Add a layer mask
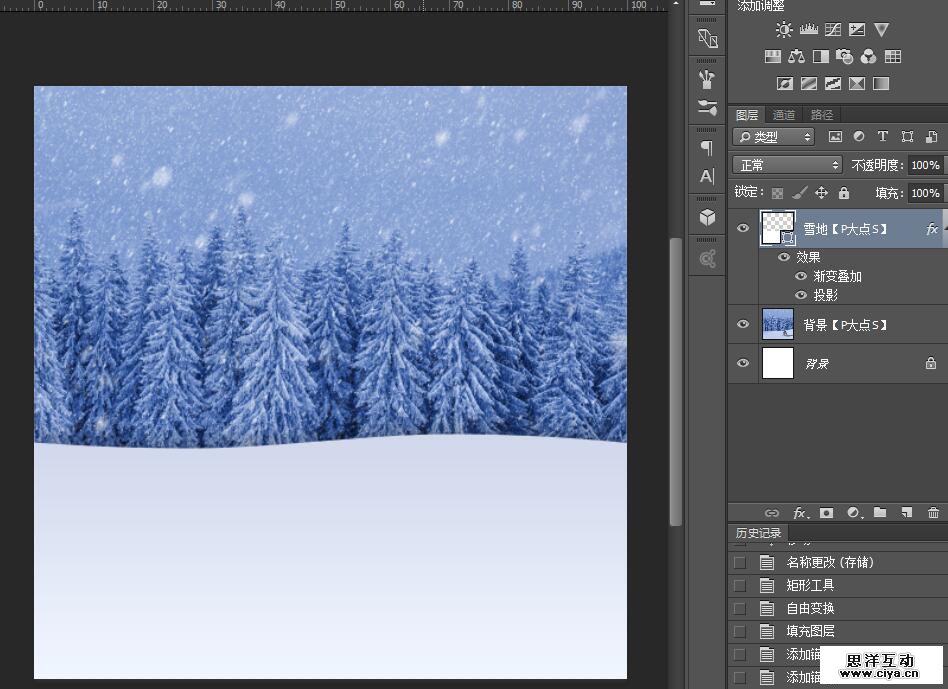 [x=826, y=513]
